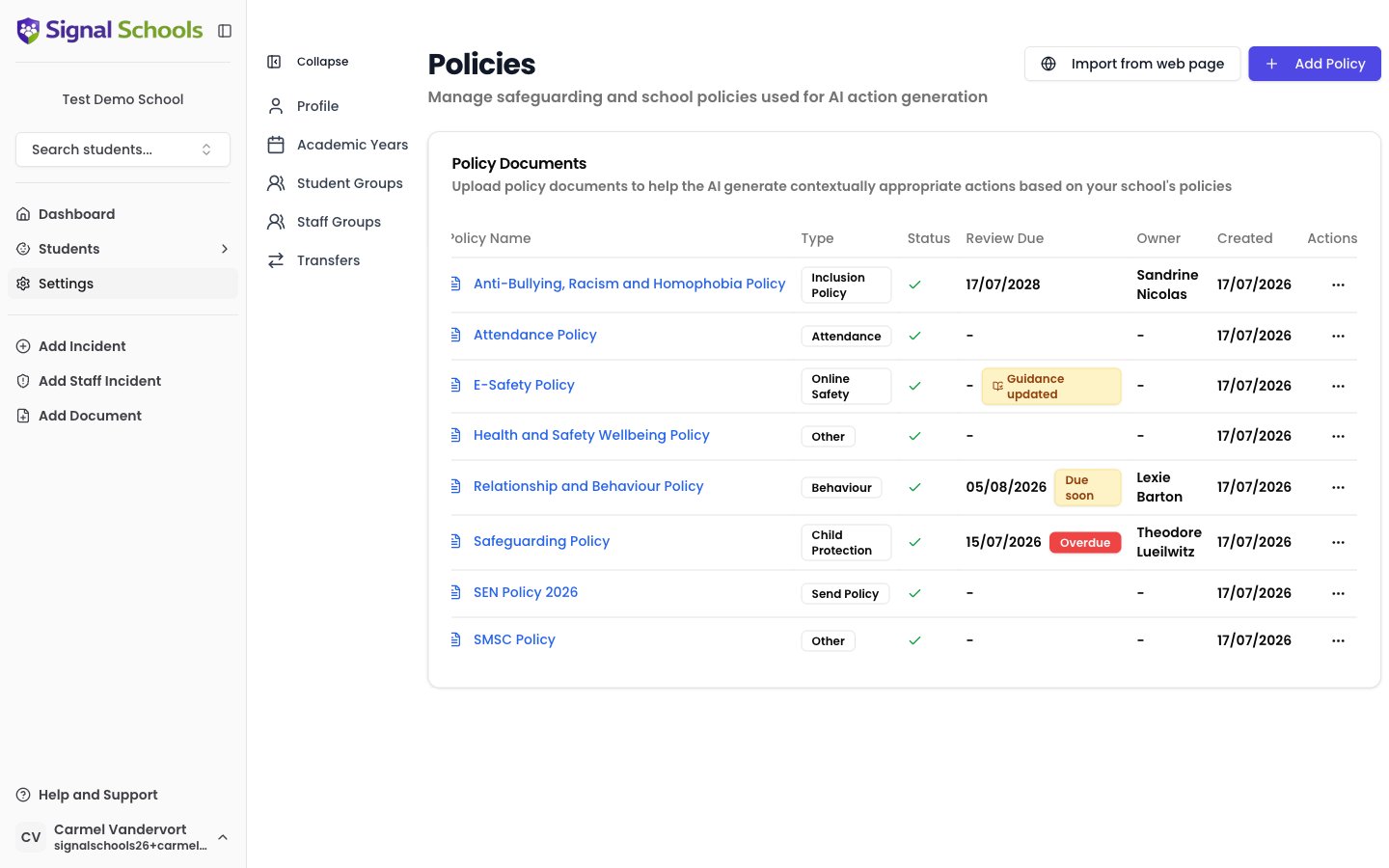
Task: Open actions menu for SMSC Policy row
Action: (1338, 640)
